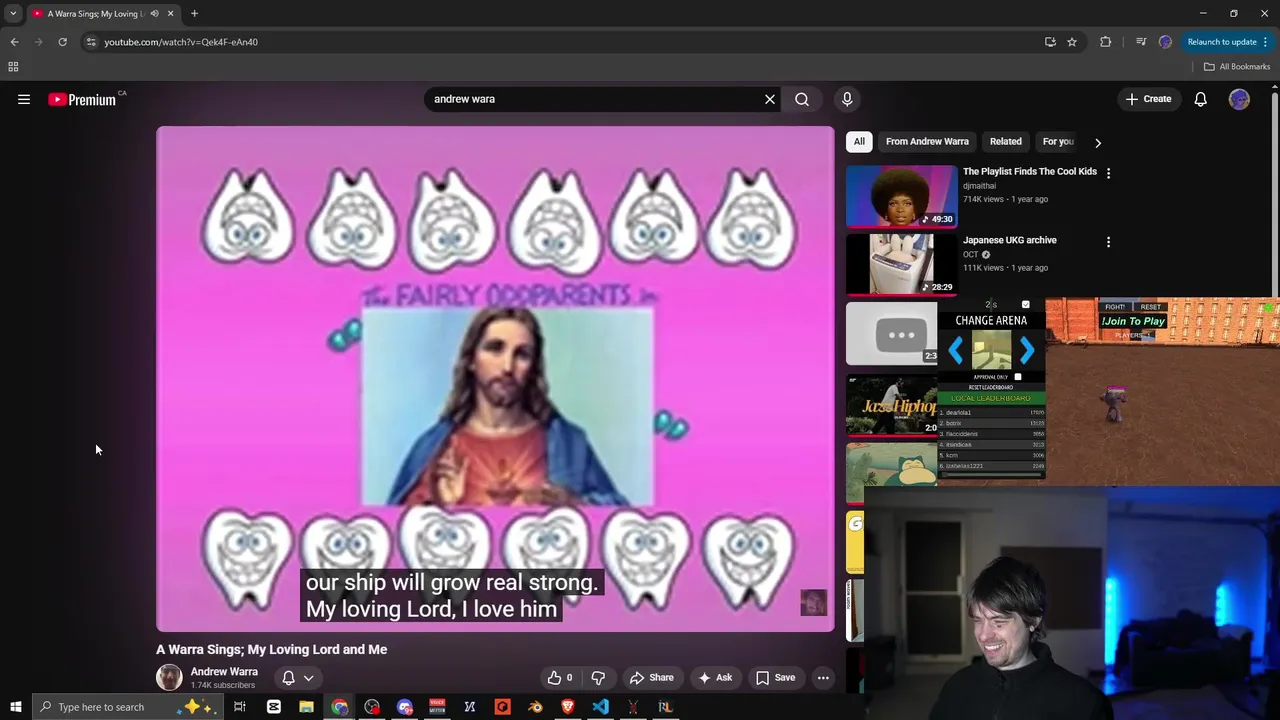
Task: Expand subscription notification dropdown chevron
Action: click(x=309, y=678)
